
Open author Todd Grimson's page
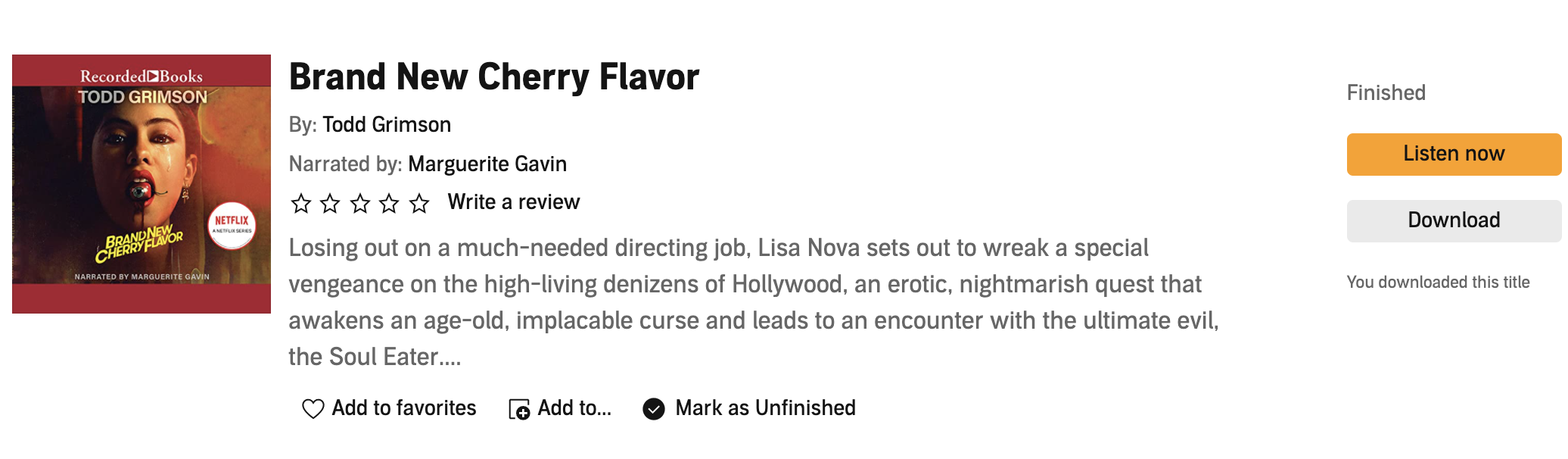click(387, 125)
